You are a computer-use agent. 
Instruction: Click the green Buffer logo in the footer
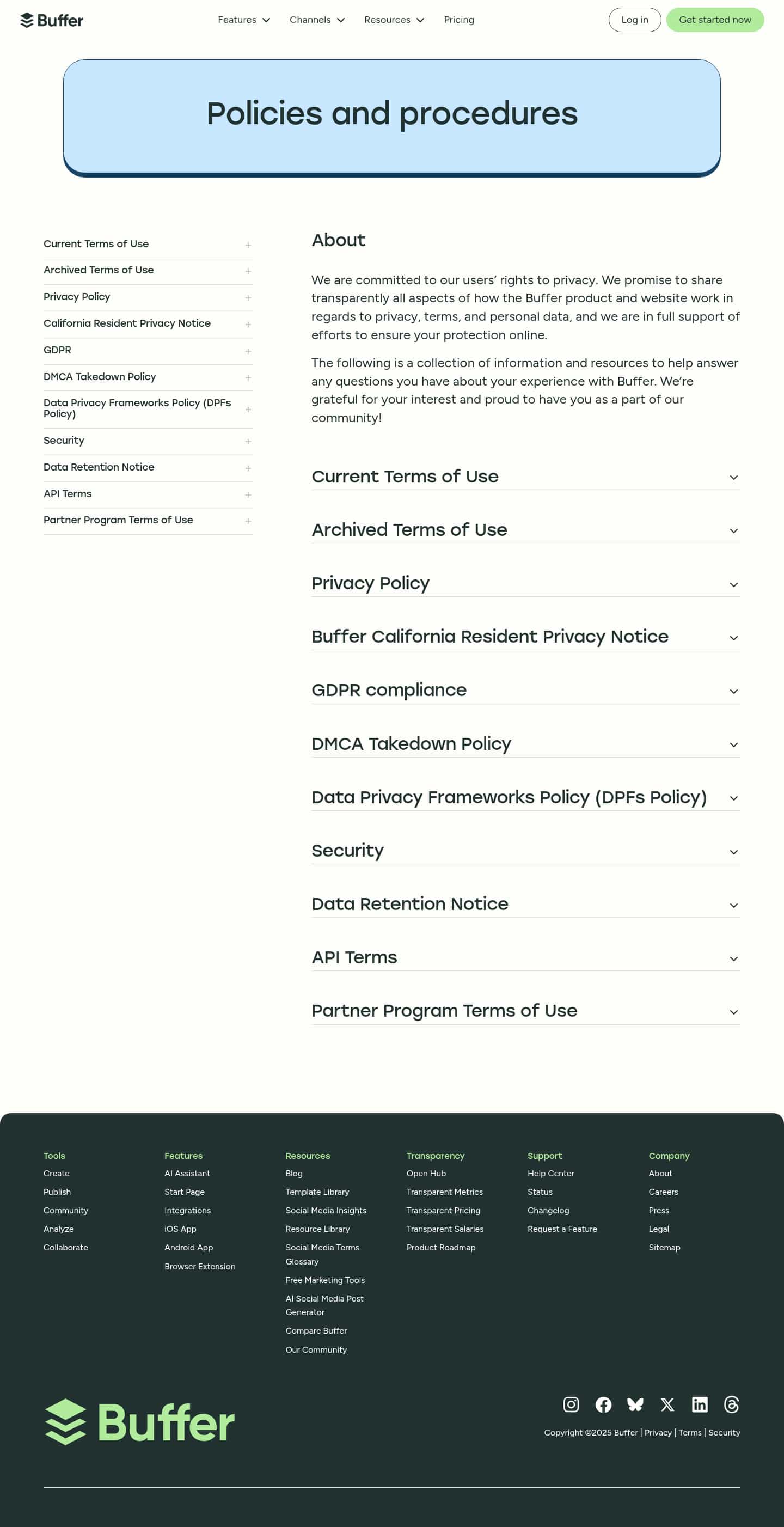point(139,1421)
